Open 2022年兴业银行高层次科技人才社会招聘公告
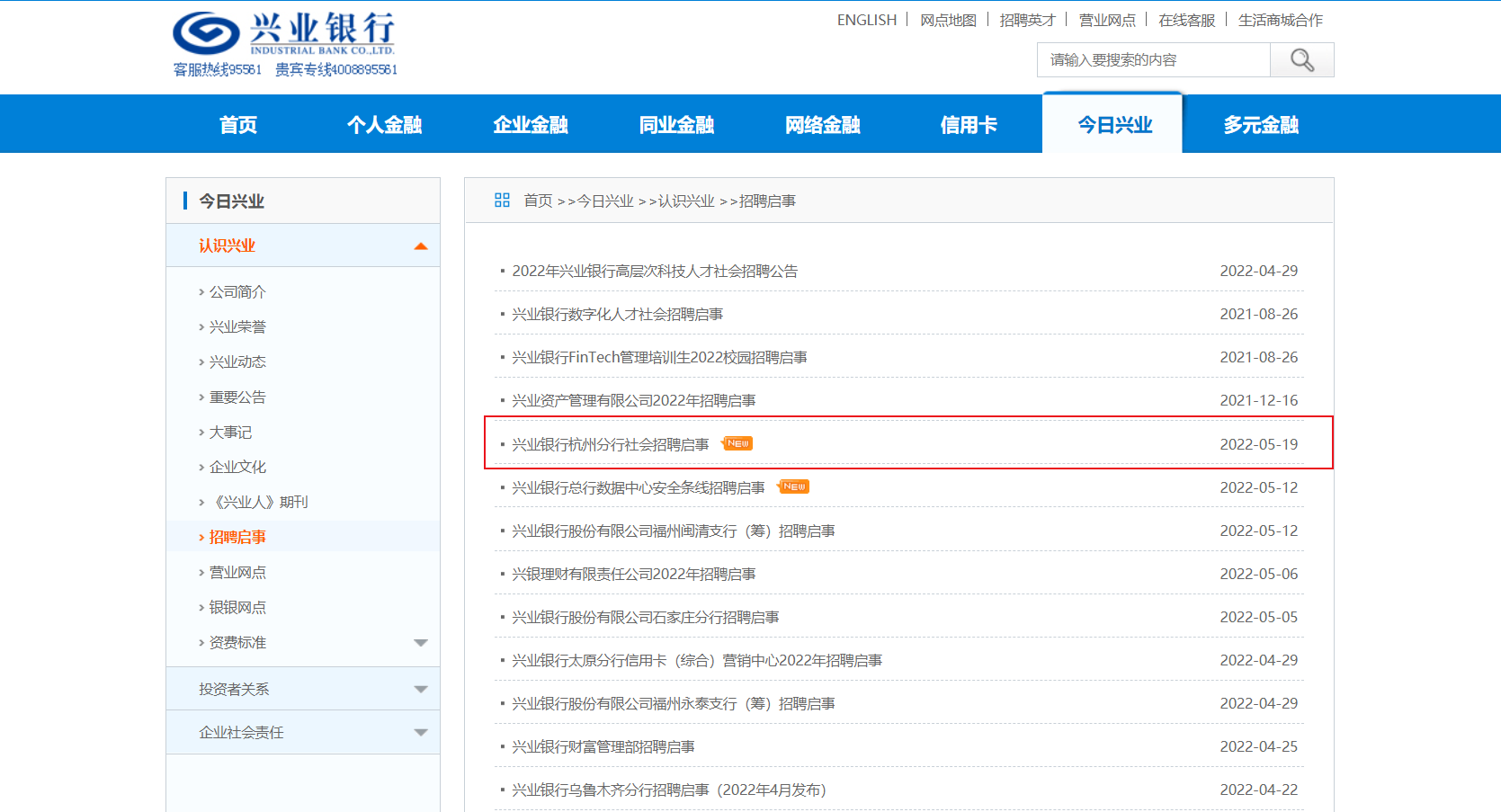 pos(655,271)
